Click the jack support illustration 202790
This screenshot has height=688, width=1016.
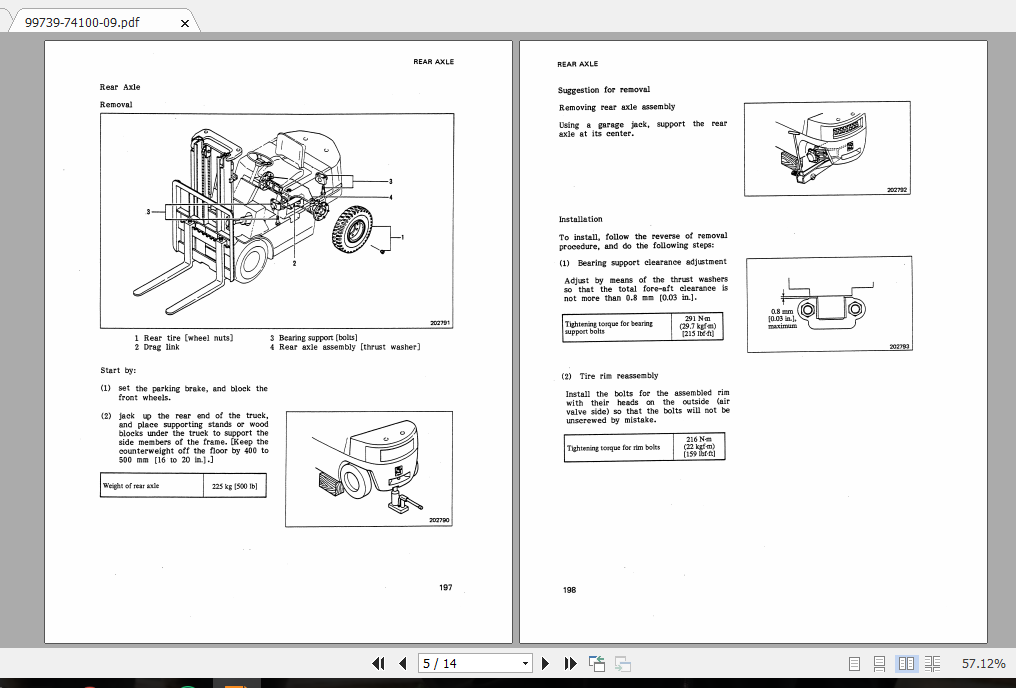369,468
